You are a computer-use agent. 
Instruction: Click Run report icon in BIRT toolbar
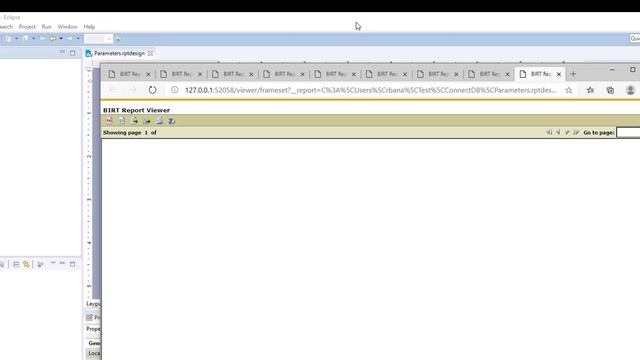pyautogui.click(x=122, y=121)
